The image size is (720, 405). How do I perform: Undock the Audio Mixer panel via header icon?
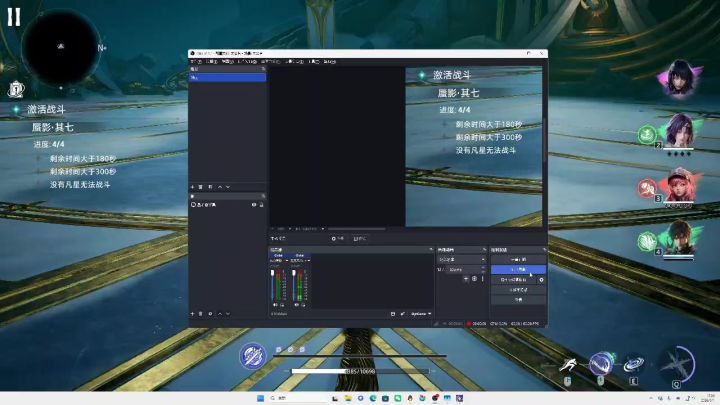point(431,249)
